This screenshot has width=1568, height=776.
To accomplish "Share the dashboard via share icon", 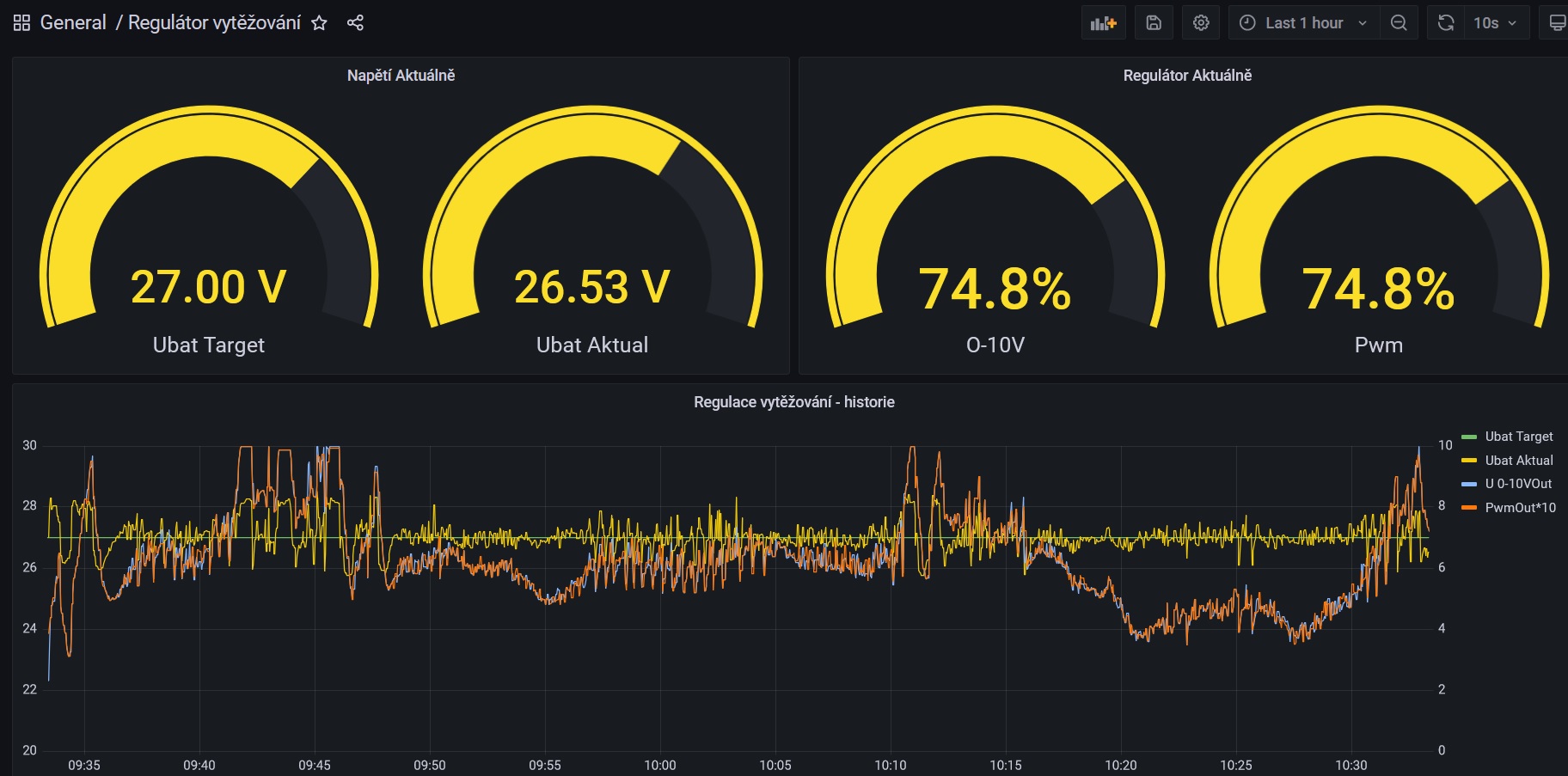I will (x=355, y=23).
